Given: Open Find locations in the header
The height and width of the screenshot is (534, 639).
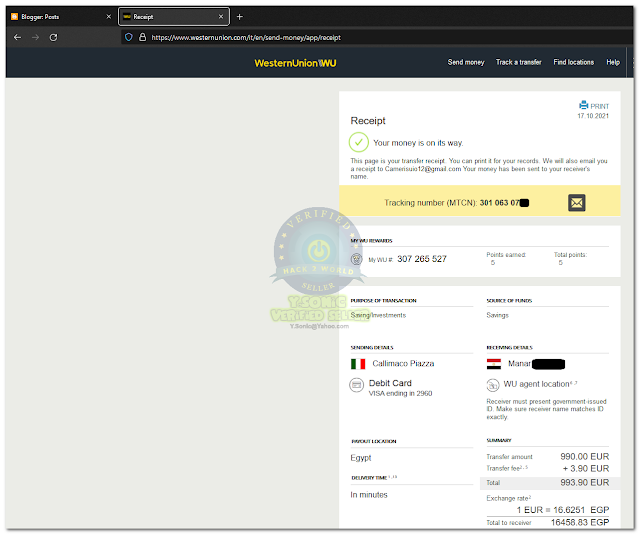Looking at the screenshot, I should coord(573,62).
